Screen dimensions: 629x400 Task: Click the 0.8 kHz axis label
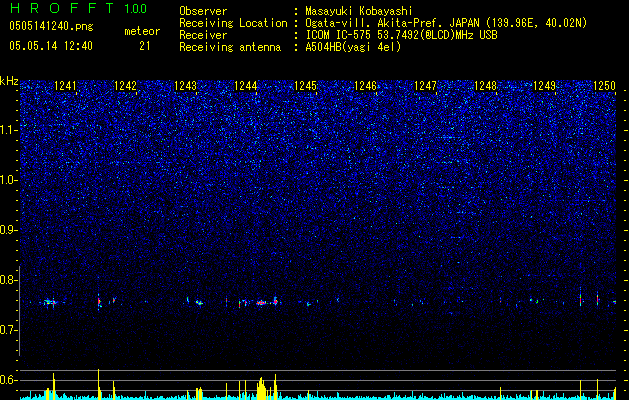(x=8, y=280)
